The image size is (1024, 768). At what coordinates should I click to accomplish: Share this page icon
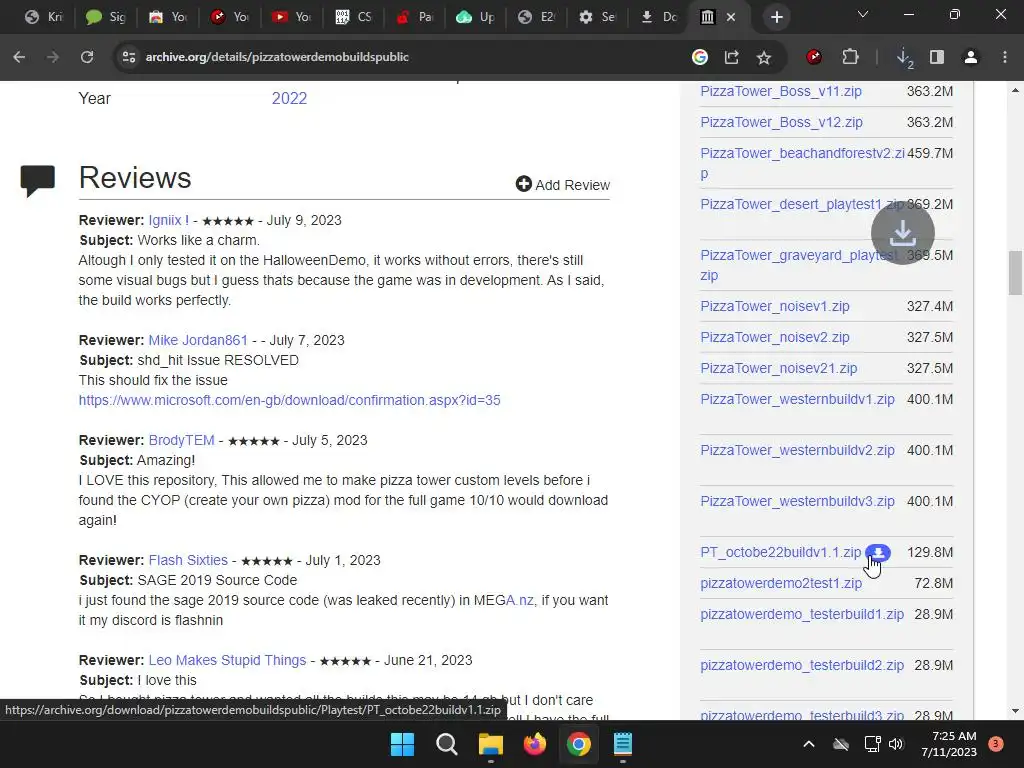731,57
